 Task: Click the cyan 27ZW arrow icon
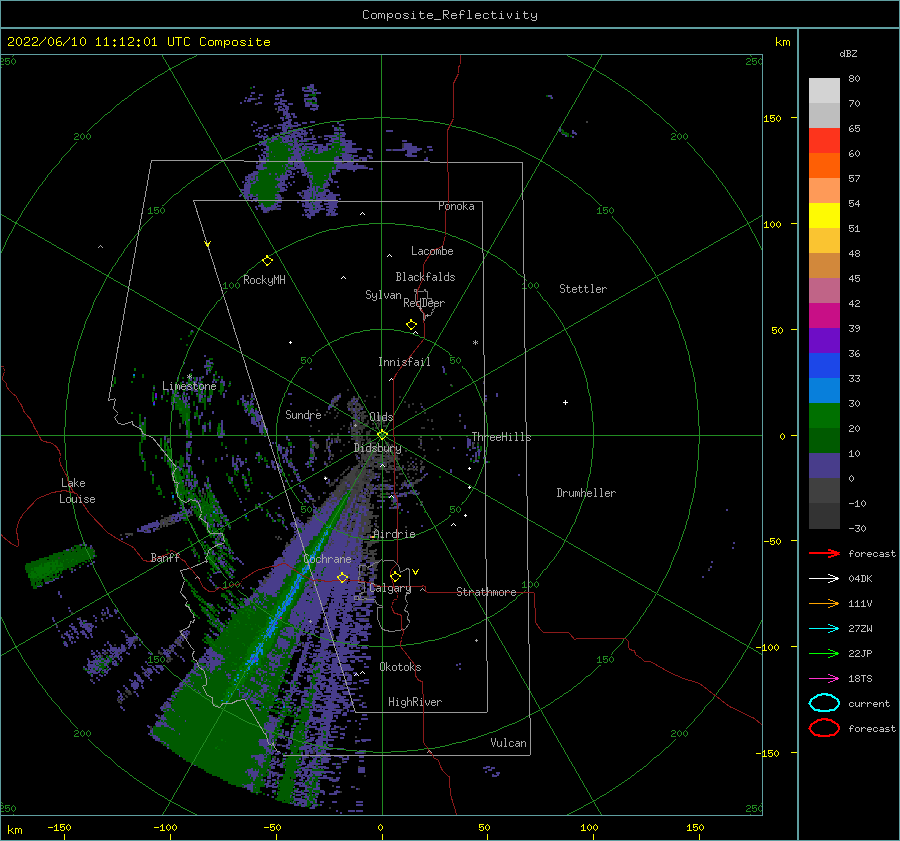[824, 629]
